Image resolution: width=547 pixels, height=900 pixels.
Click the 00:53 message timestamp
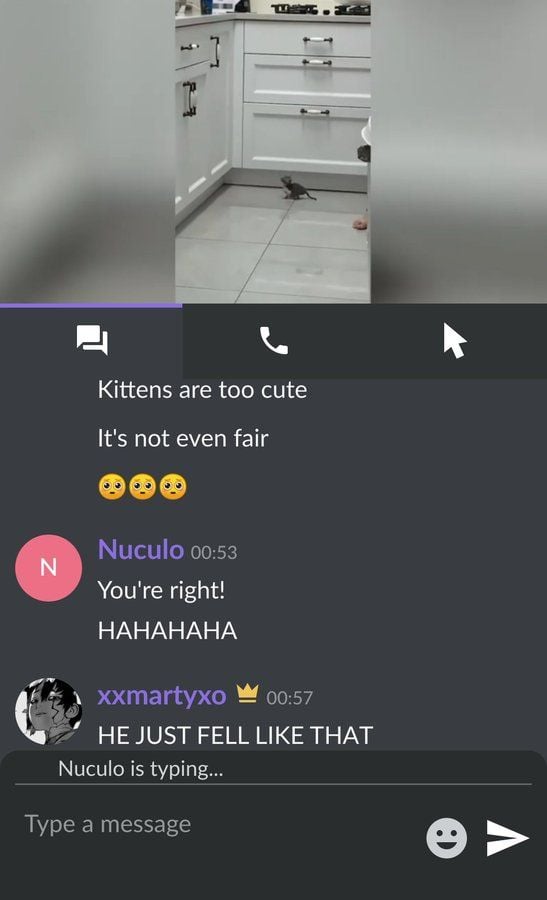coord(214,552)
